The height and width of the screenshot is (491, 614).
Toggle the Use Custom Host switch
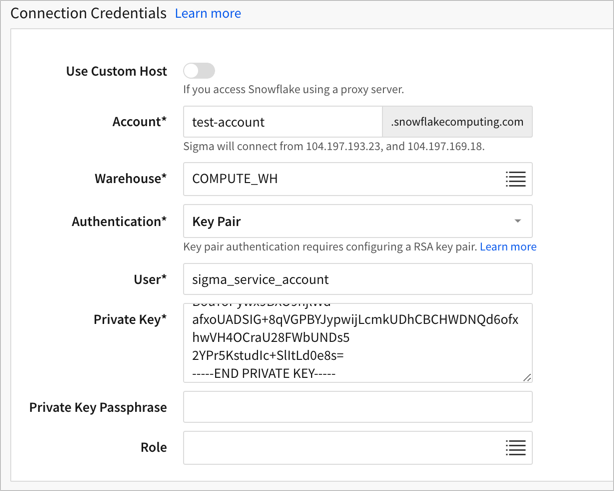(199, 71)
